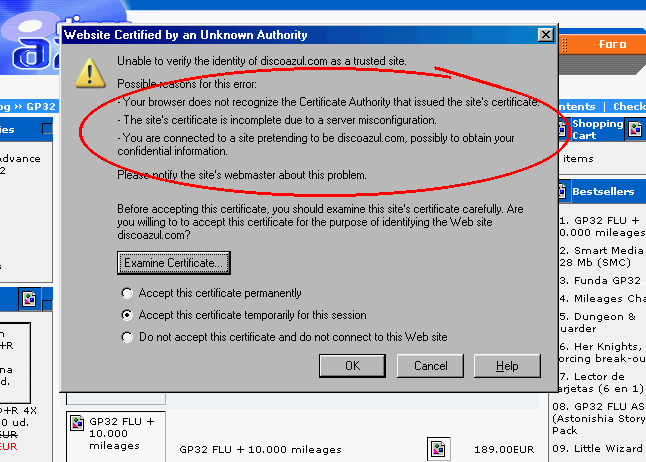
Task: Choose Do not accept this certificate option
Action: point(127,337)
